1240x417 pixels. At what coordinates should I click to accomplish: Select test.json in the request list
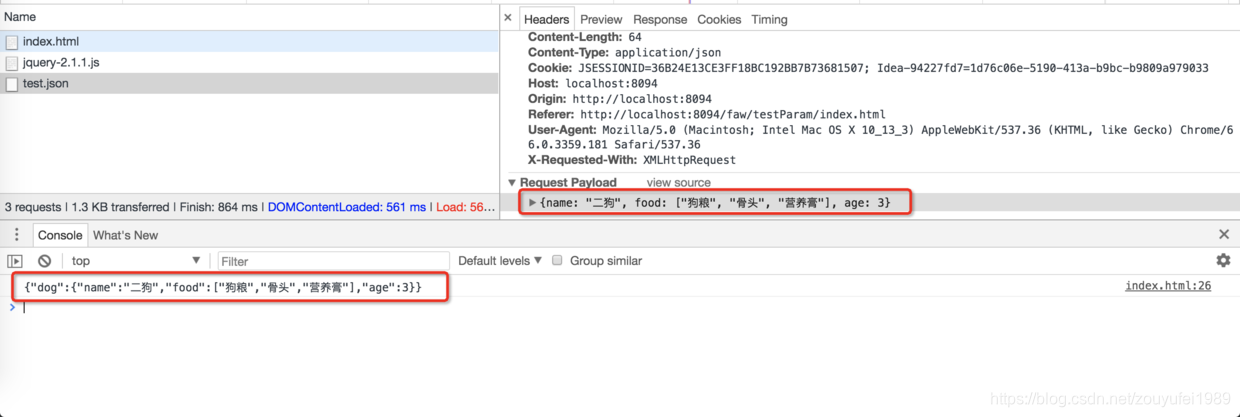click(249, 84)
